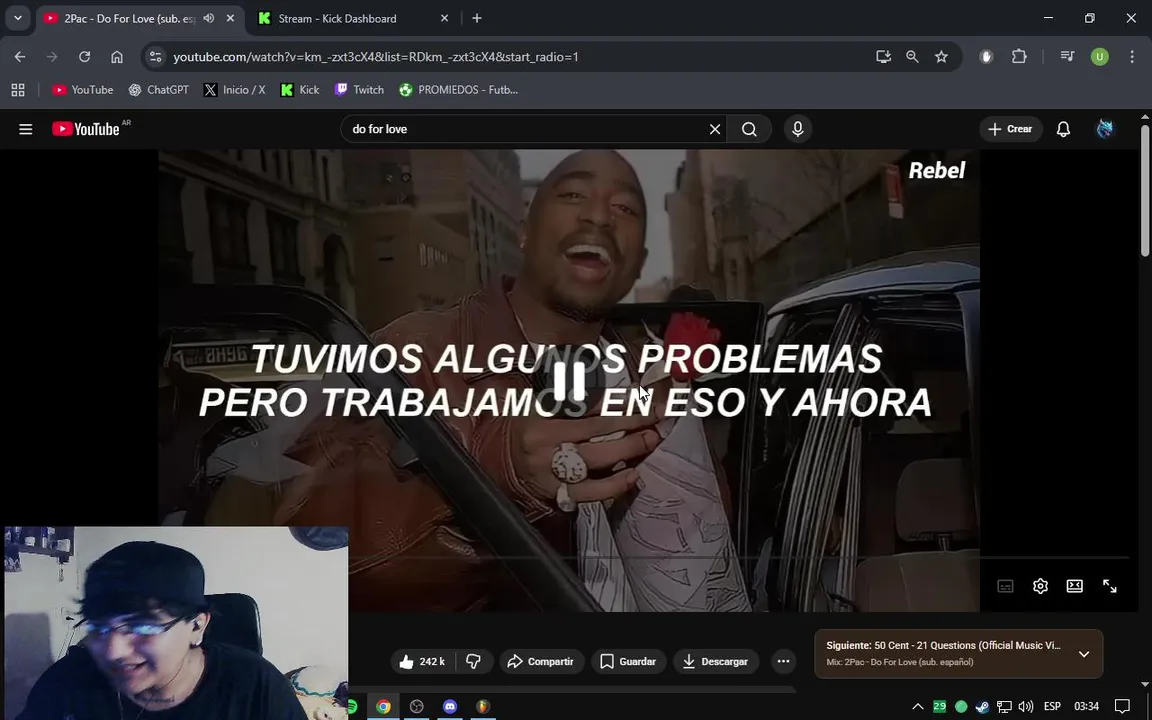This screenshot has width=1152, height=720.
Task: Open the Chrome extensions puzzle menu
Action: [1019, 57]
